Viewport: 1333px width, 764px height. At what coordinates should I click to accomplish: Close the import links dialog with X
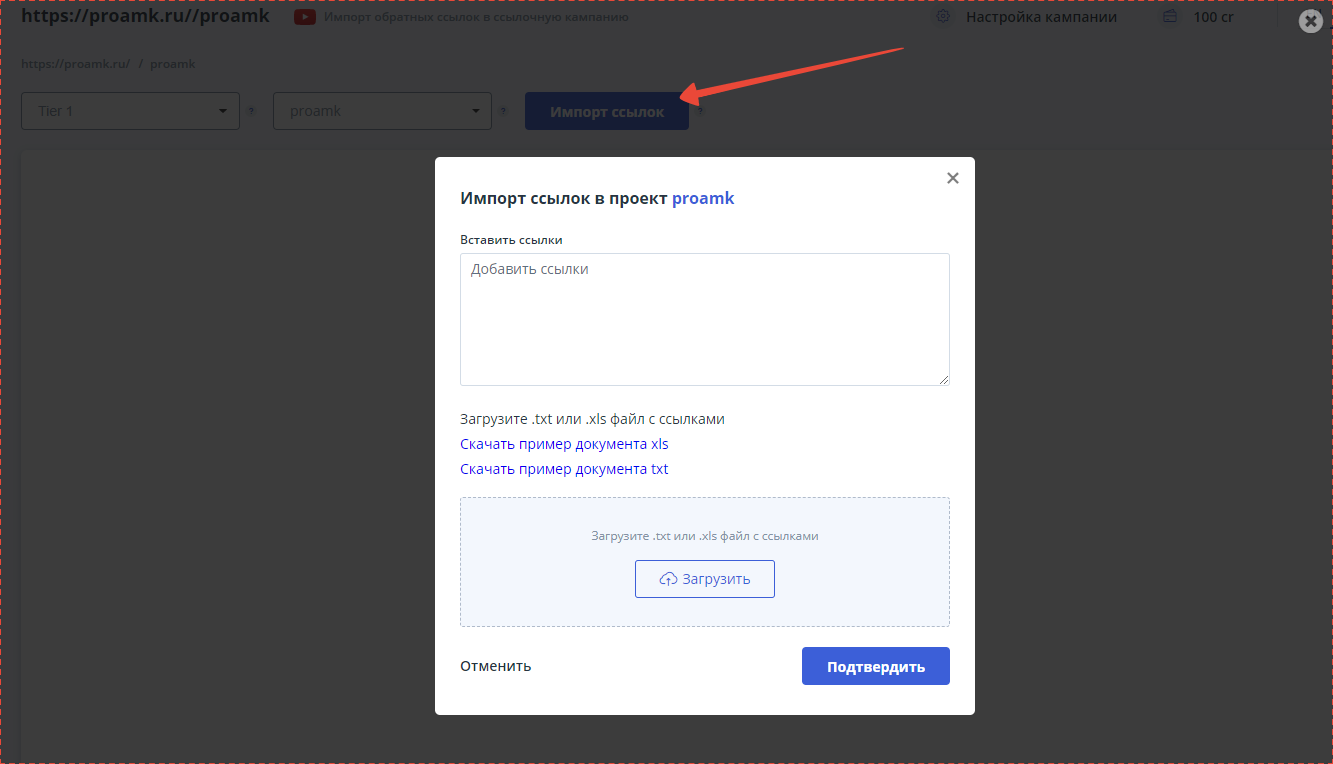[952, 178]
